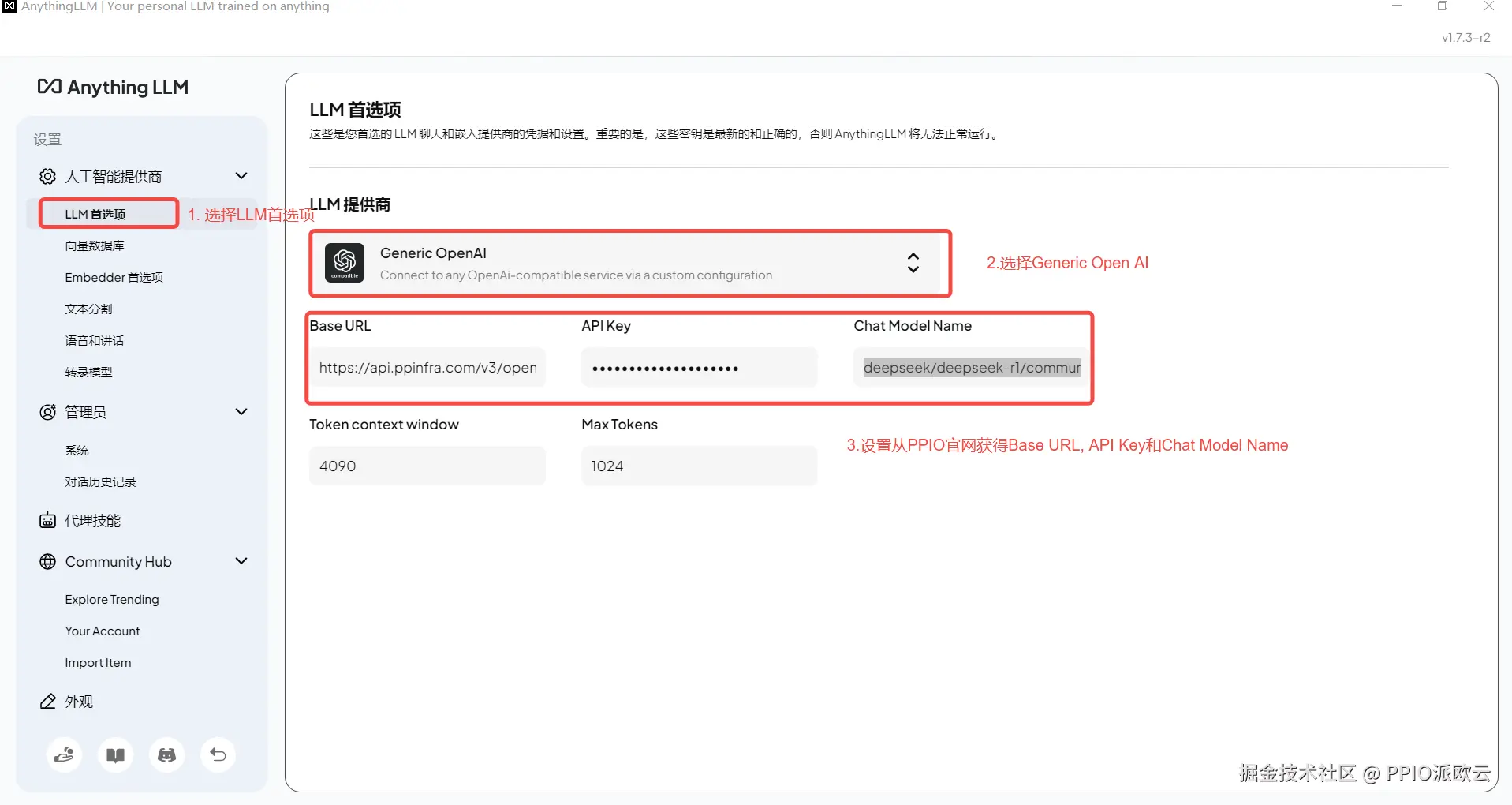Click the v1.7.3-r2 version label
This screenshot has height=805, width=1512.
click(1465, 37)
